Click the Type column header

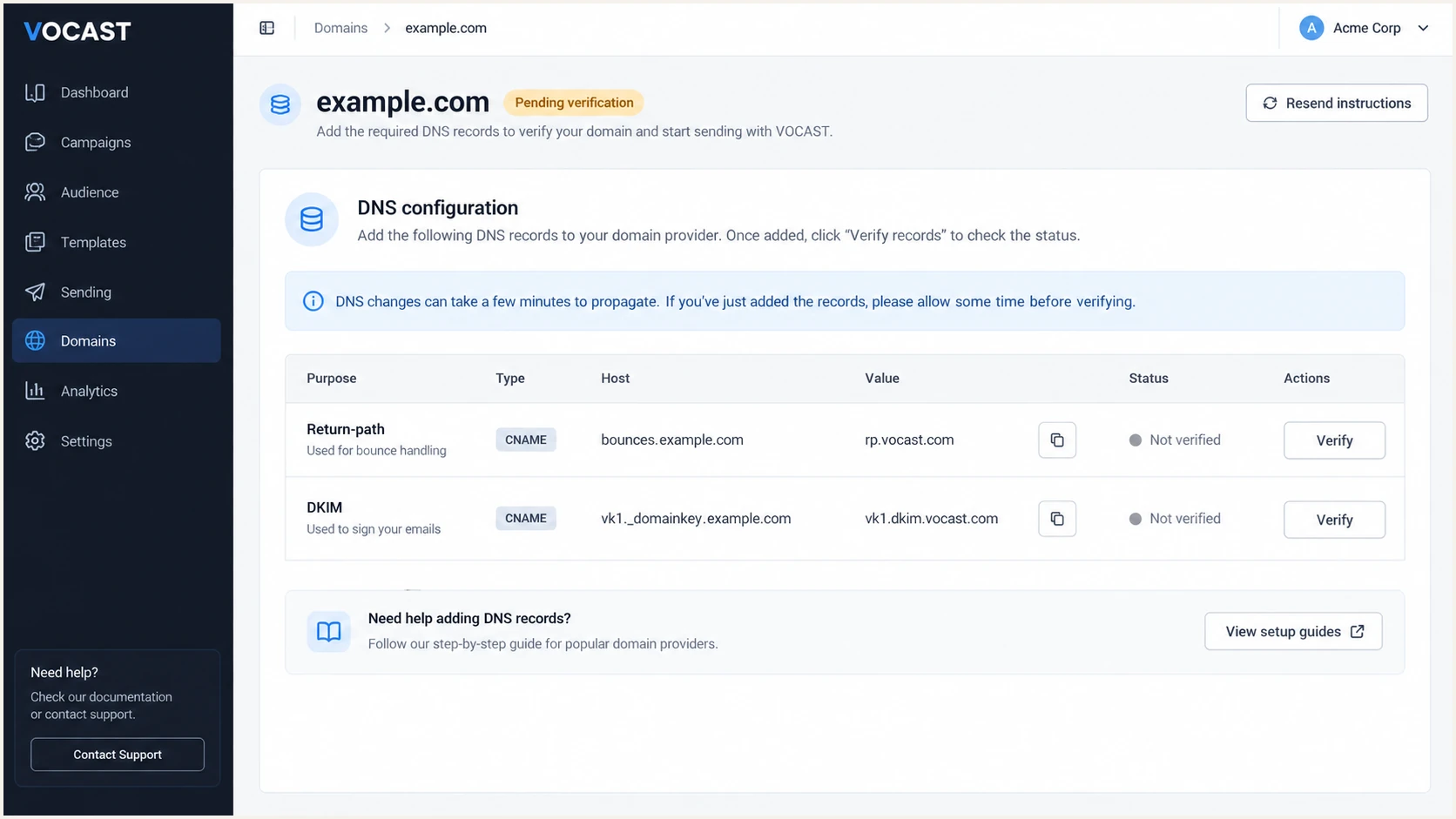click(x=510, y=379)
